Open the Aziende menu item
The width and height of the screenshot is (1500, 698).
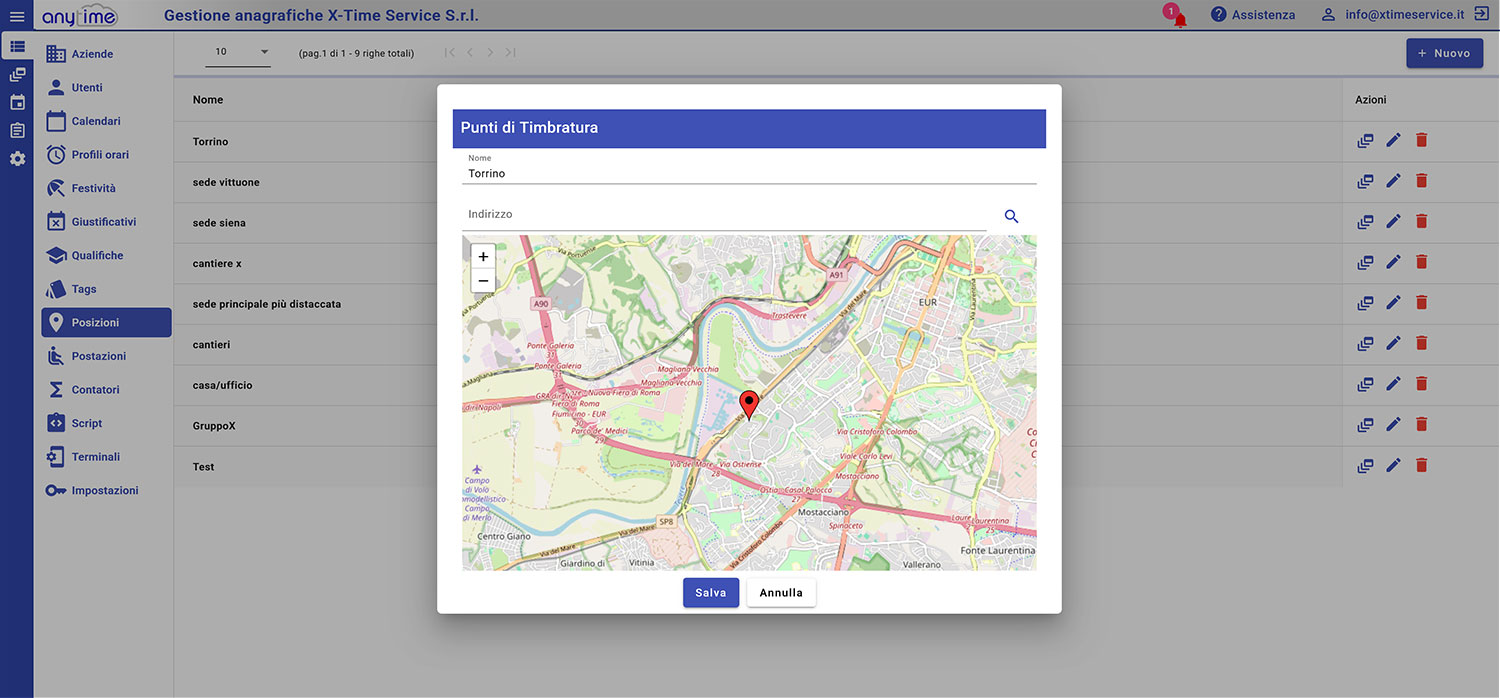click(92, 54)
